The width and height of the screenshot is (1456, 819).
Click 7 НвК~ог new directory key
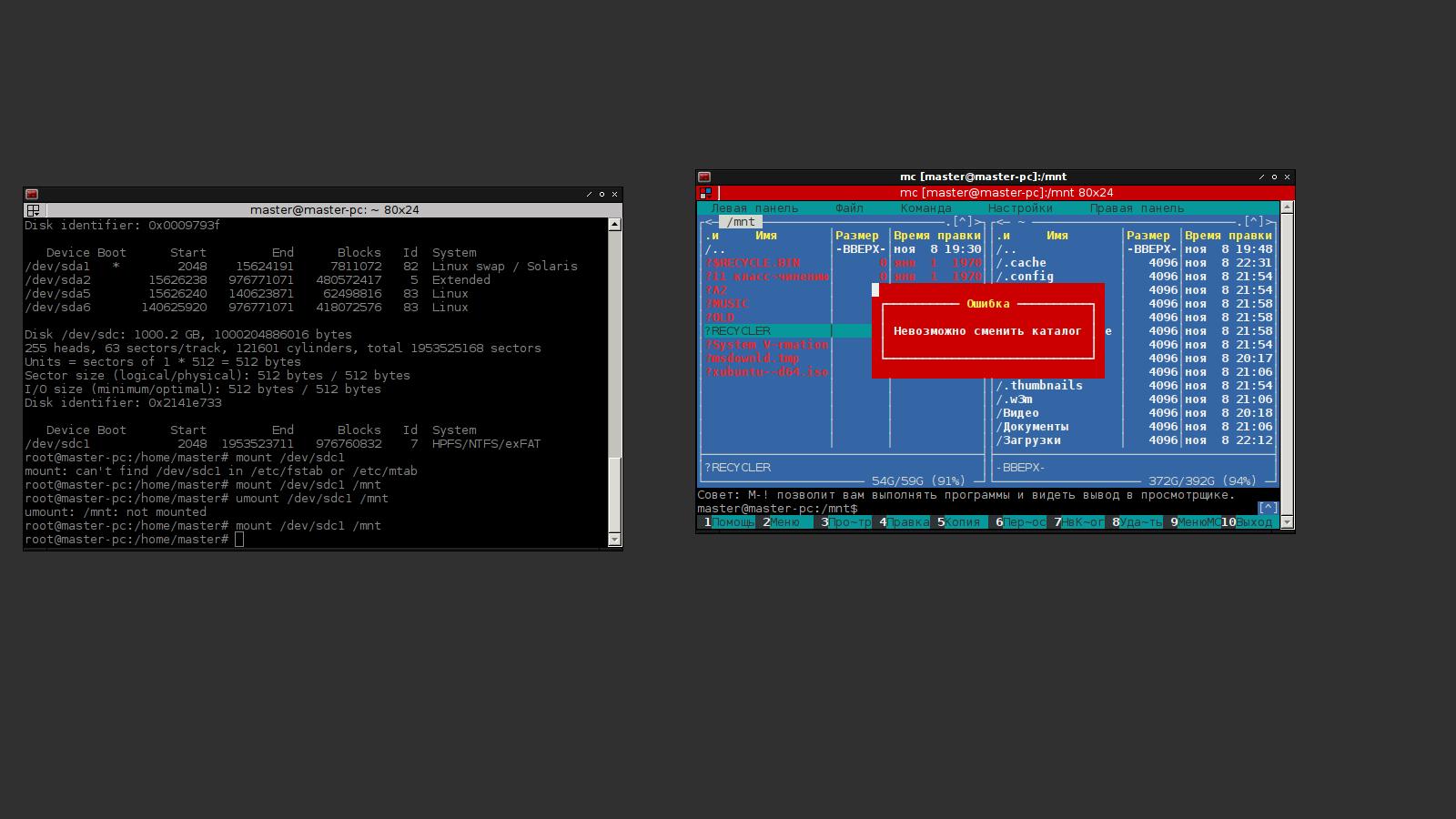coord(1078,522)
